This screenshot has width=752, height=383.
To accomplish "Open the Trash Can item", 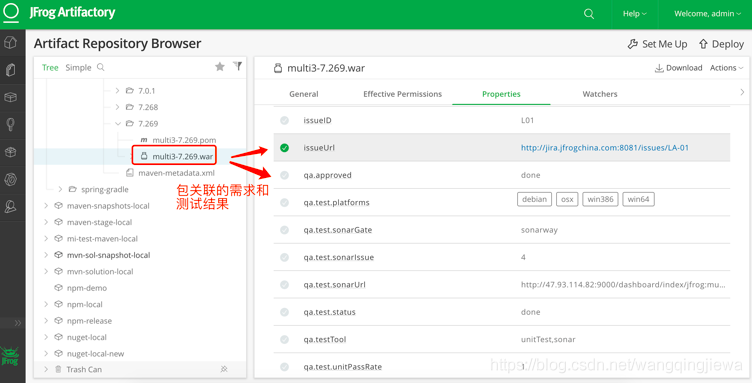I will [84, 370].
